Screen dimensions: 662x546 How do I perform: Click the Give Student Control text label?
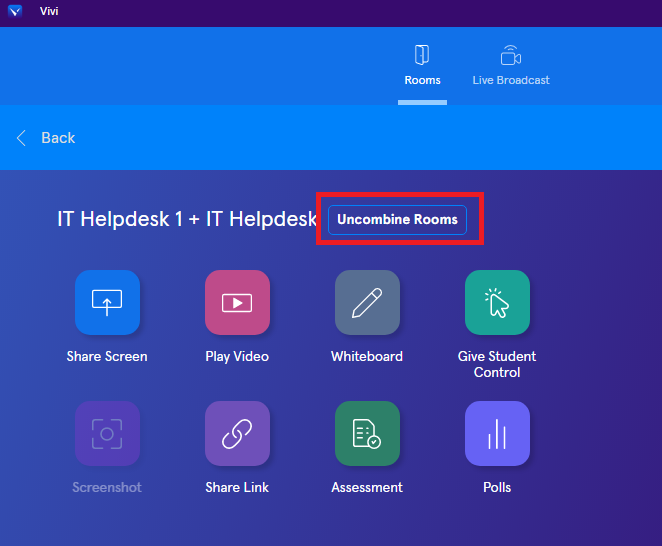tap(497, 364)
